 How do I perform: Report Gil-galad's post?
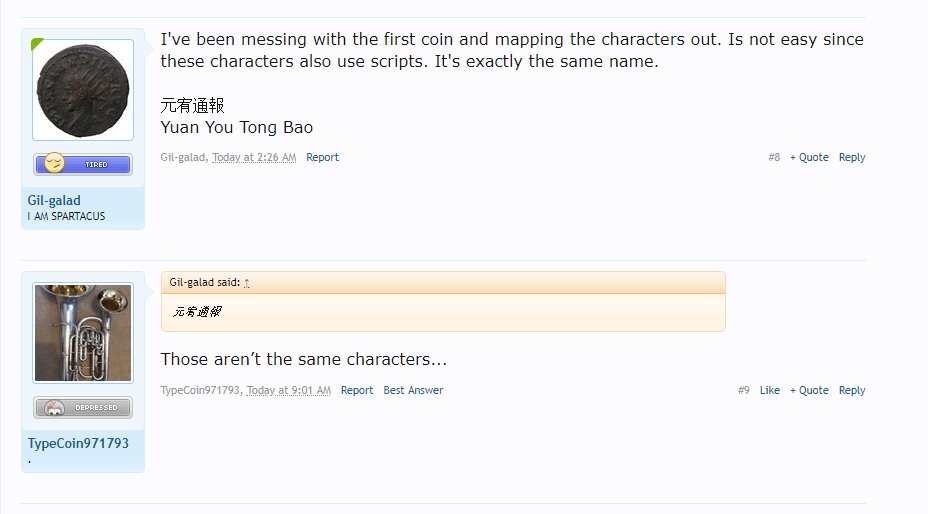[322, 157]
